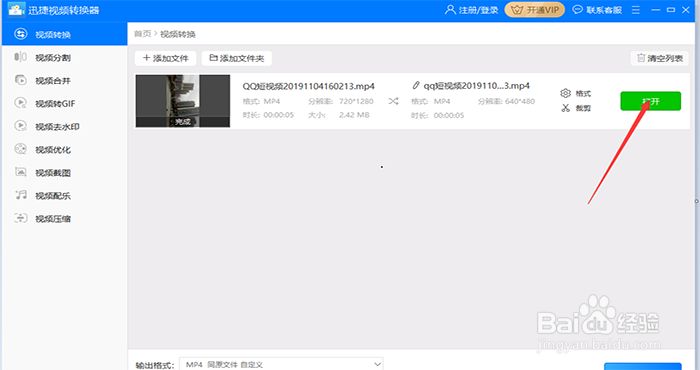Click the 首页 breadcrumb link
Viewport: 700px width, 370px height.
click(x=142, y=34)
